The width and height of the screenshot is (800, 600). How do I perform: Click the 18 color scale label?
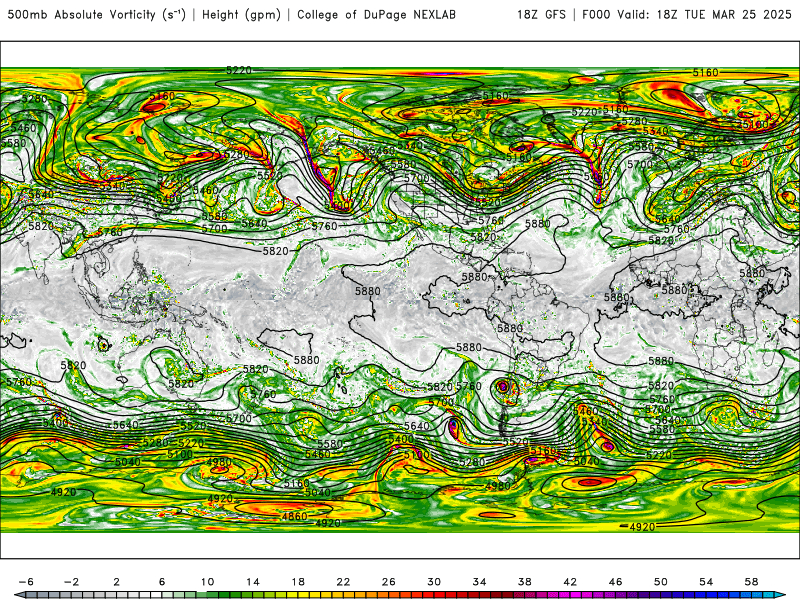pyautogui.click(x=298, y=582)
